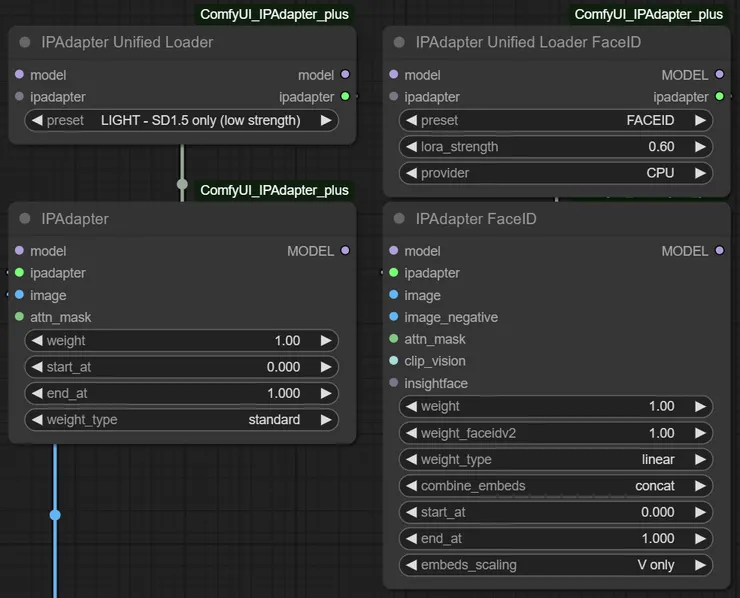Open embeds_scaling combo showing V only
Image resolution: width=740 pixels, height=598 pixels.
pos(555,565)
